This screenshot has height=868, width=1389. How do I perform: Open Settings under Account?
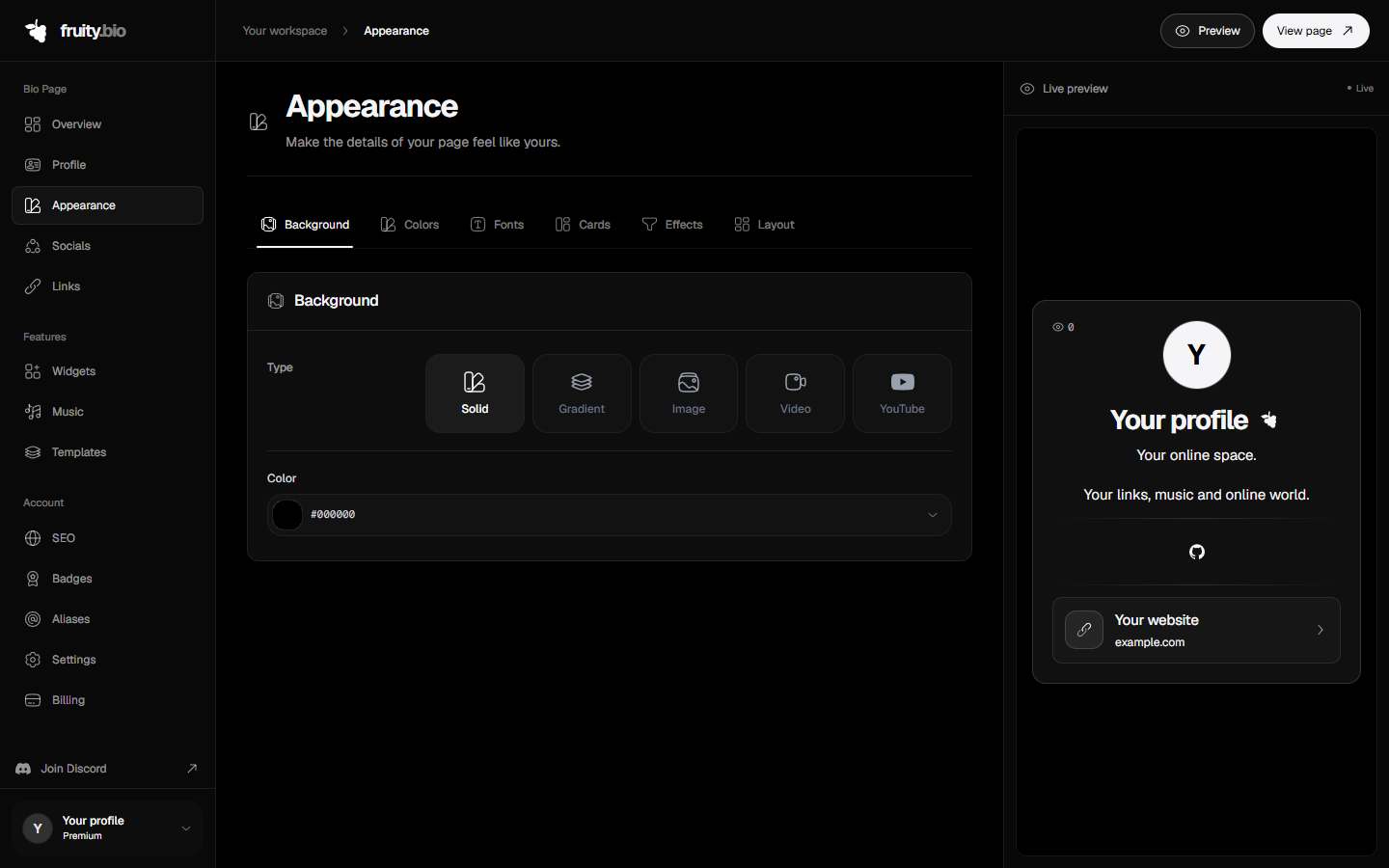pyautogui.click(x=107, y=660)
